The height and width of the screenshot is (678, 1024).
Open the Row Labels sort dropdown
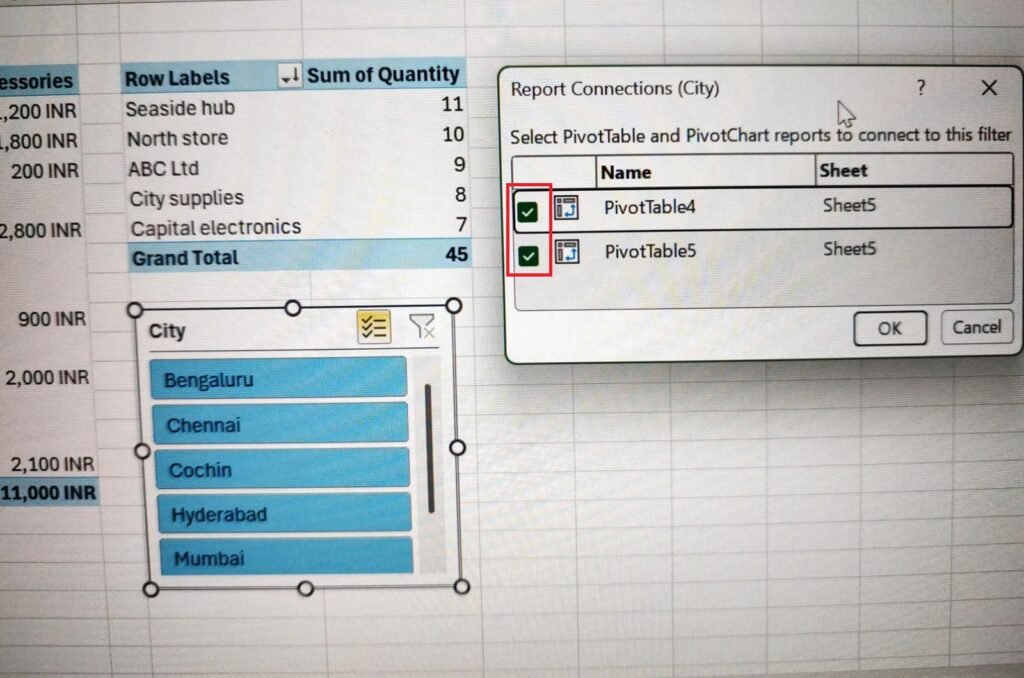click(x=290, y=76)
